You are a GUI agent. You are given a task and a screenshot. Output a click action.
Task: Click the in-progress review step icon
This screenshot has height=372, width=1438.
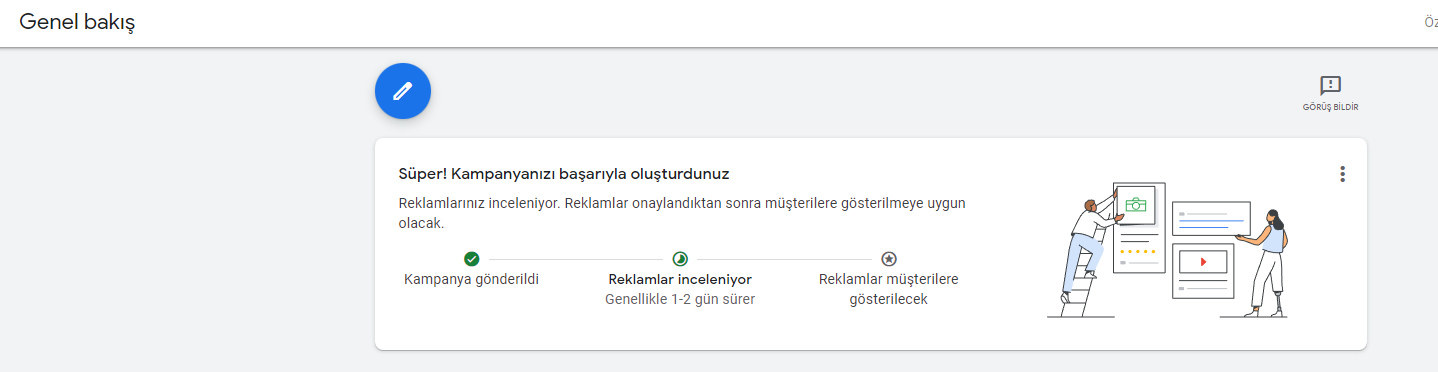(680, 259)
